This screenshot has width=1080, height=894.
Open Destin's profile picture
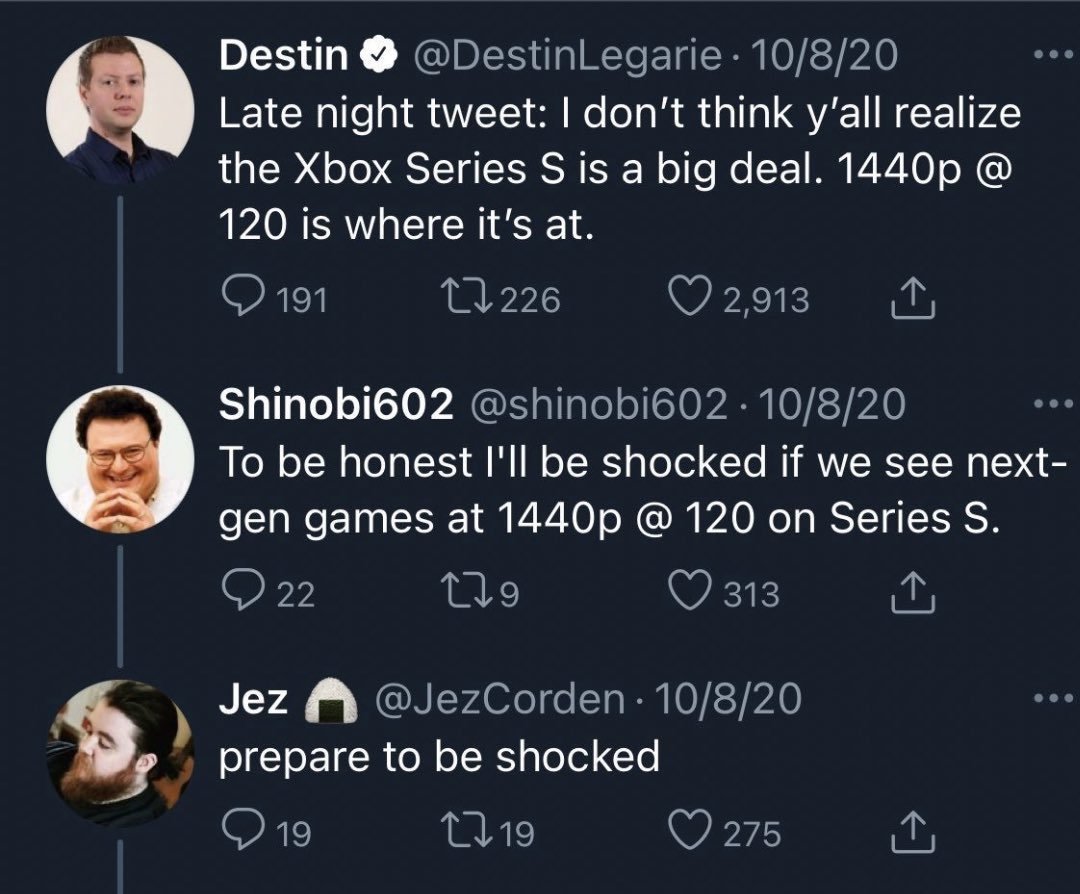coord(120,102)
